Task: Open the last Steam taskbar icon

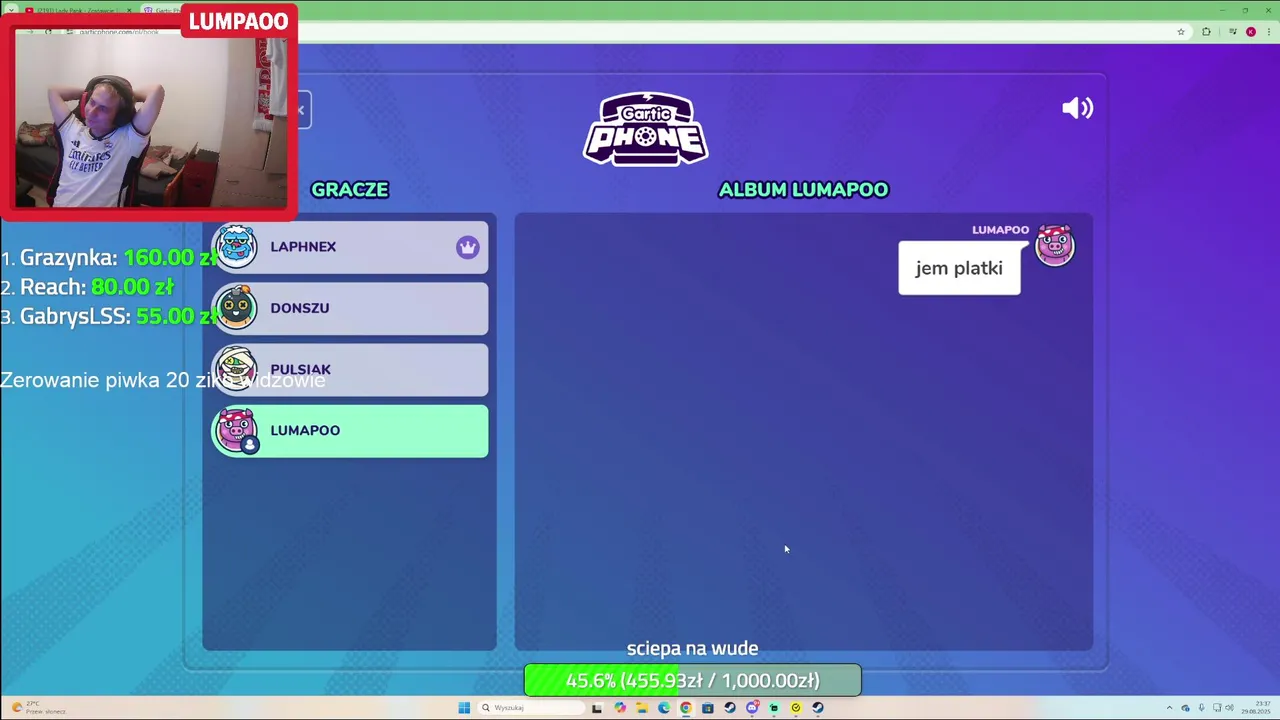Action: [x=818, y=708]
